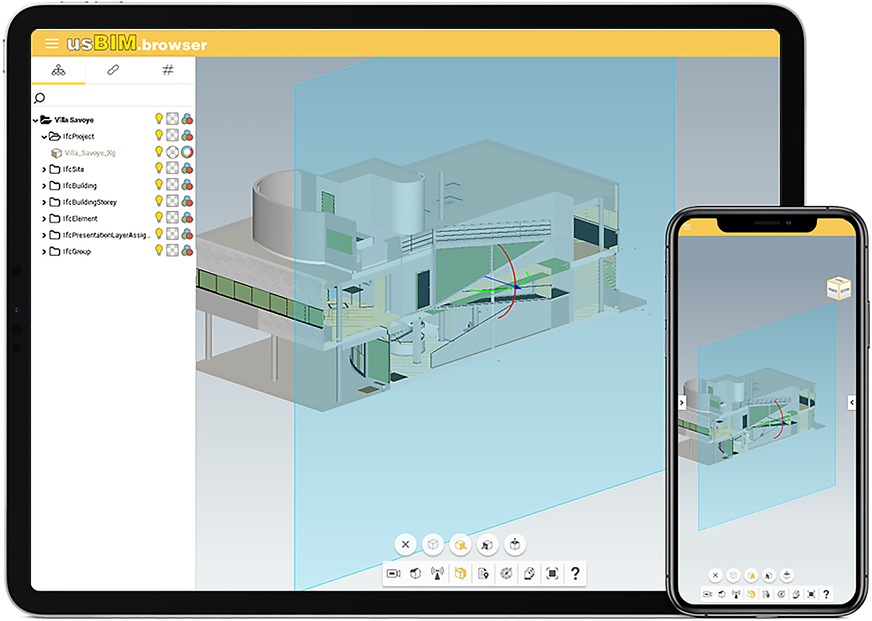Open the color circles icon for Villa Savoye
Screen dimensions: 872x621
click(x=187, y=119)
